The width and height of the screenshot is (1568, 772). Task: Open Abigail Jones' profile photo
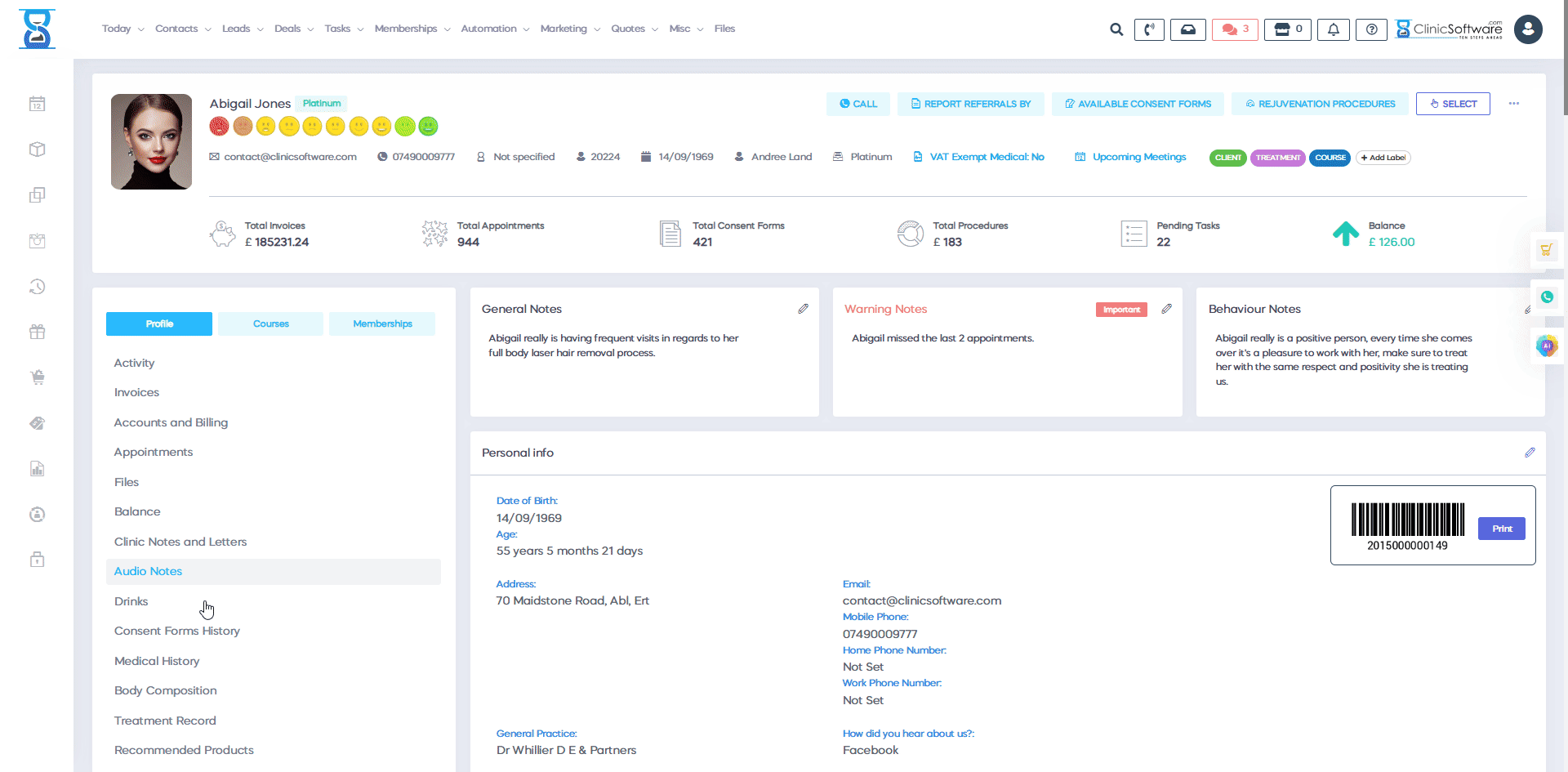pos(151,141)
